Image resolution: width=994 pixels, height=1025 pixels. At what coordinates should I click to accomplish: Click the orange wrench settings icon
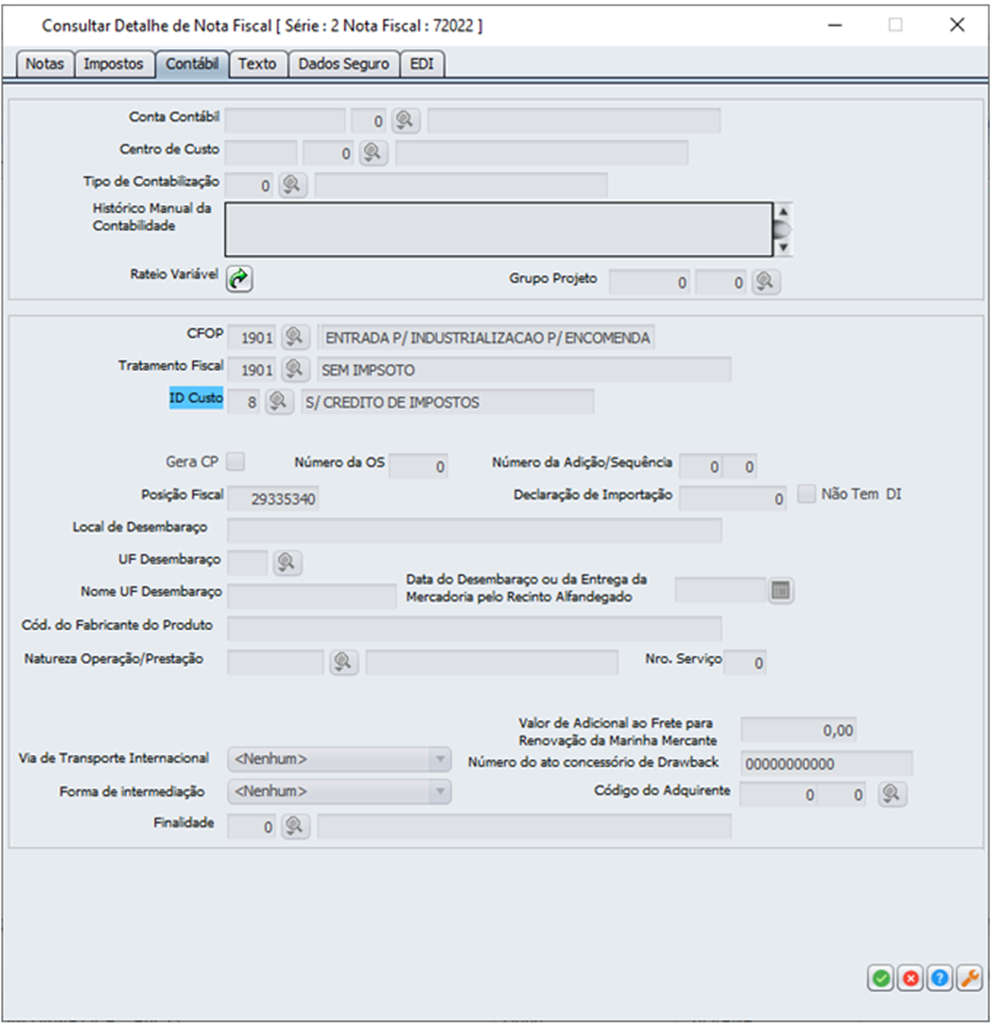tap(969, 979)
